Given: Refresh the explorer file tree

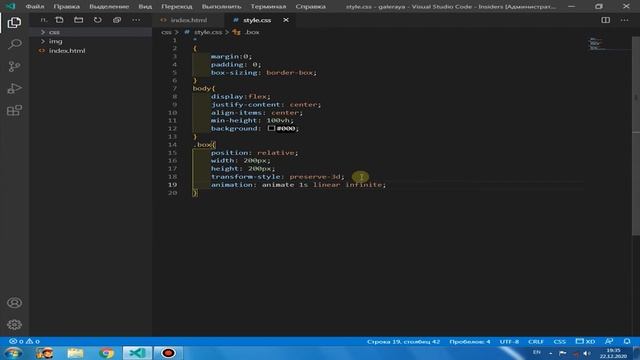Looking at the screenshot, I should coord(98,20).
